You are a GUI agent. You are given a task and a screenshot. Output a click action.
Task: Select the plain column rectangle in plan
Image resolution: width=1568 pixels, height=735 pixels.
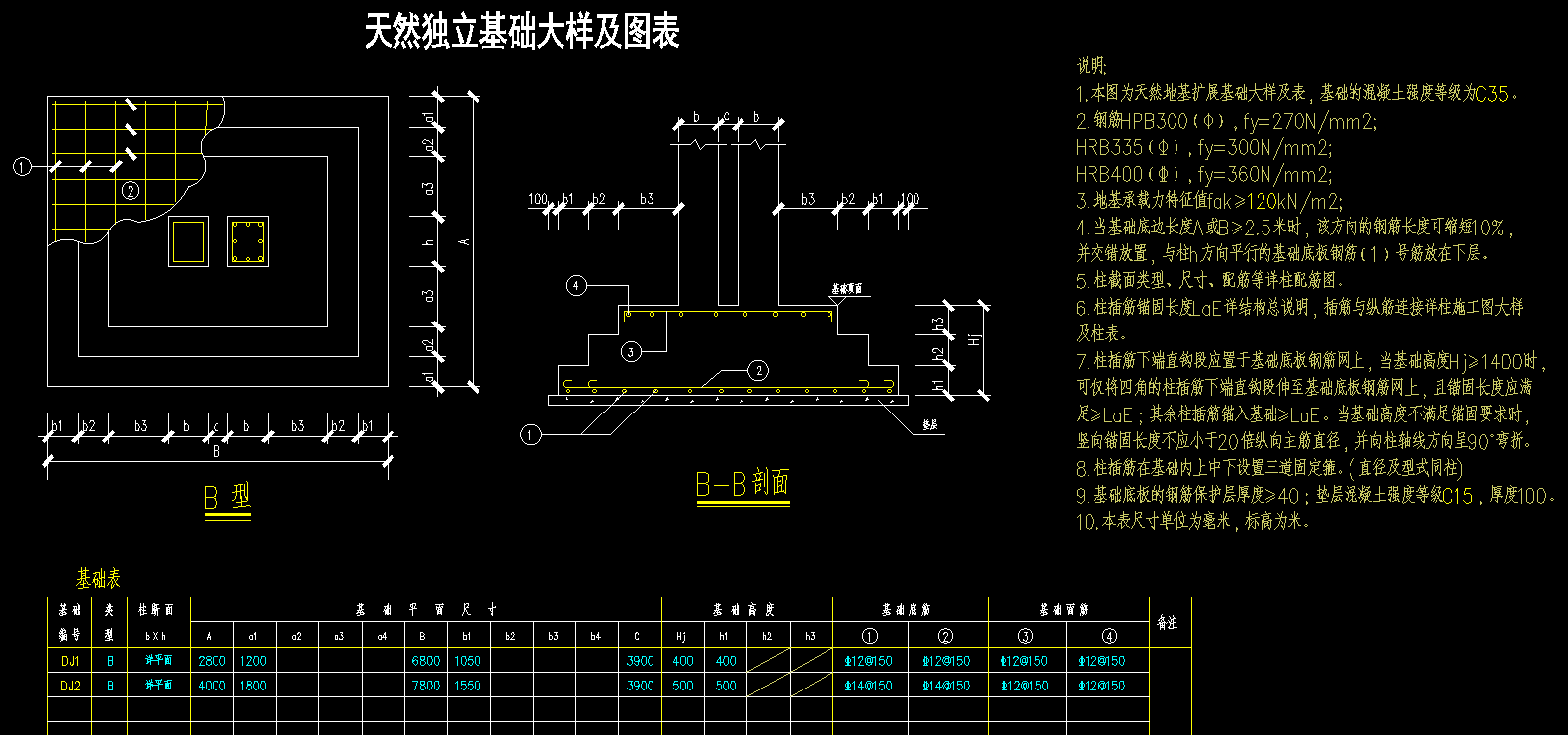(188, 241)
